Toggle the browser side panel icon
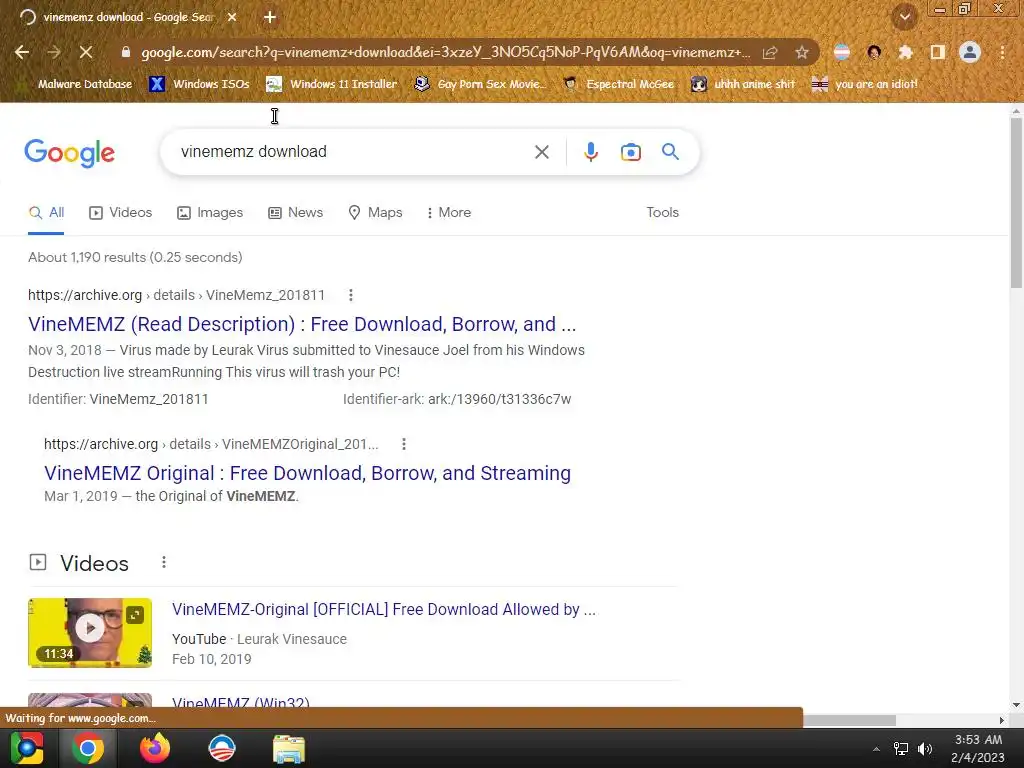The height and width of the screenshot is (768, 1024). tap(938, 52)
